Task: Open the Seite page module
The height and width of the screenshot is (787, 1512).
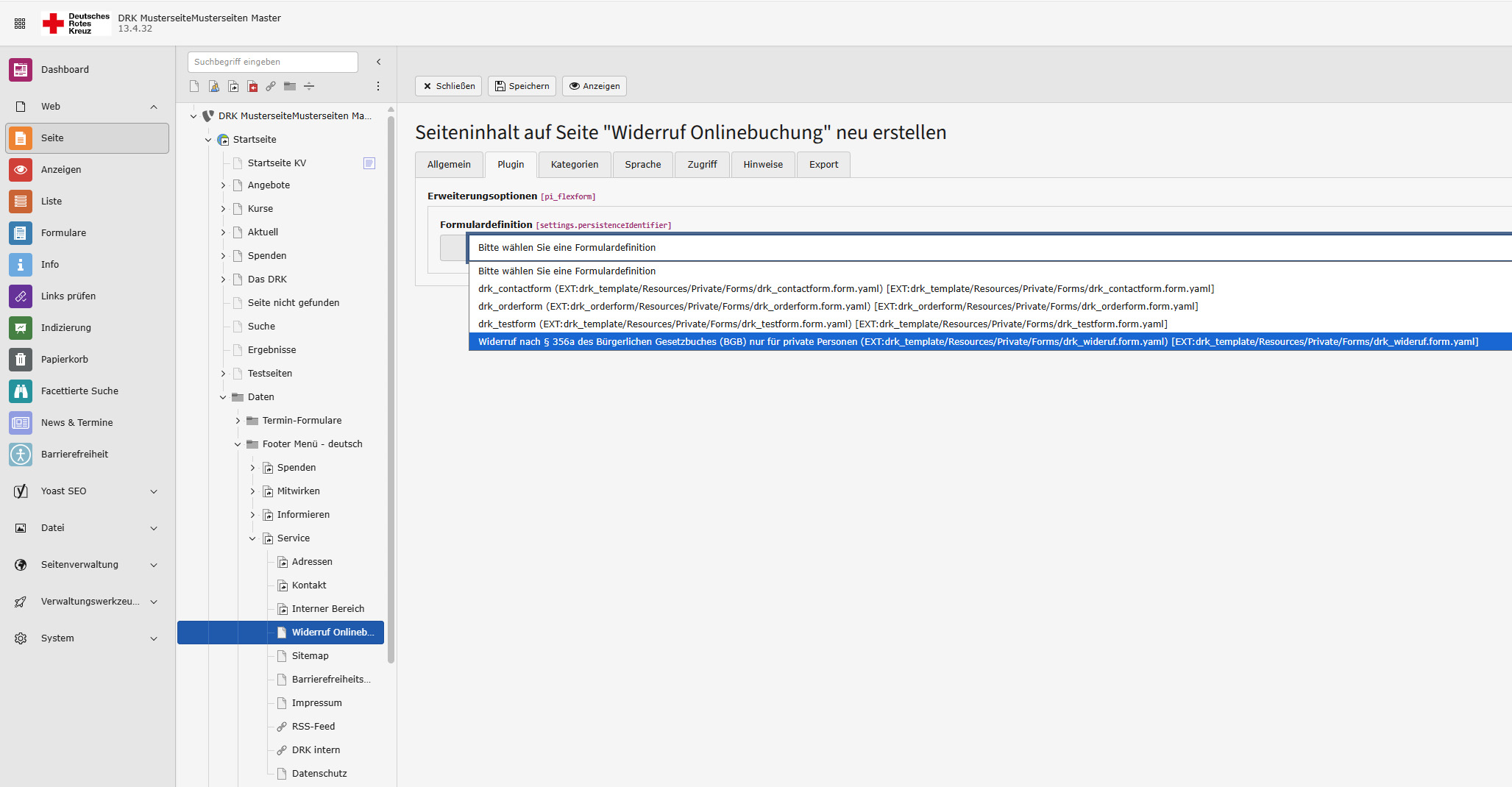Action: click(x=88, y=138)
